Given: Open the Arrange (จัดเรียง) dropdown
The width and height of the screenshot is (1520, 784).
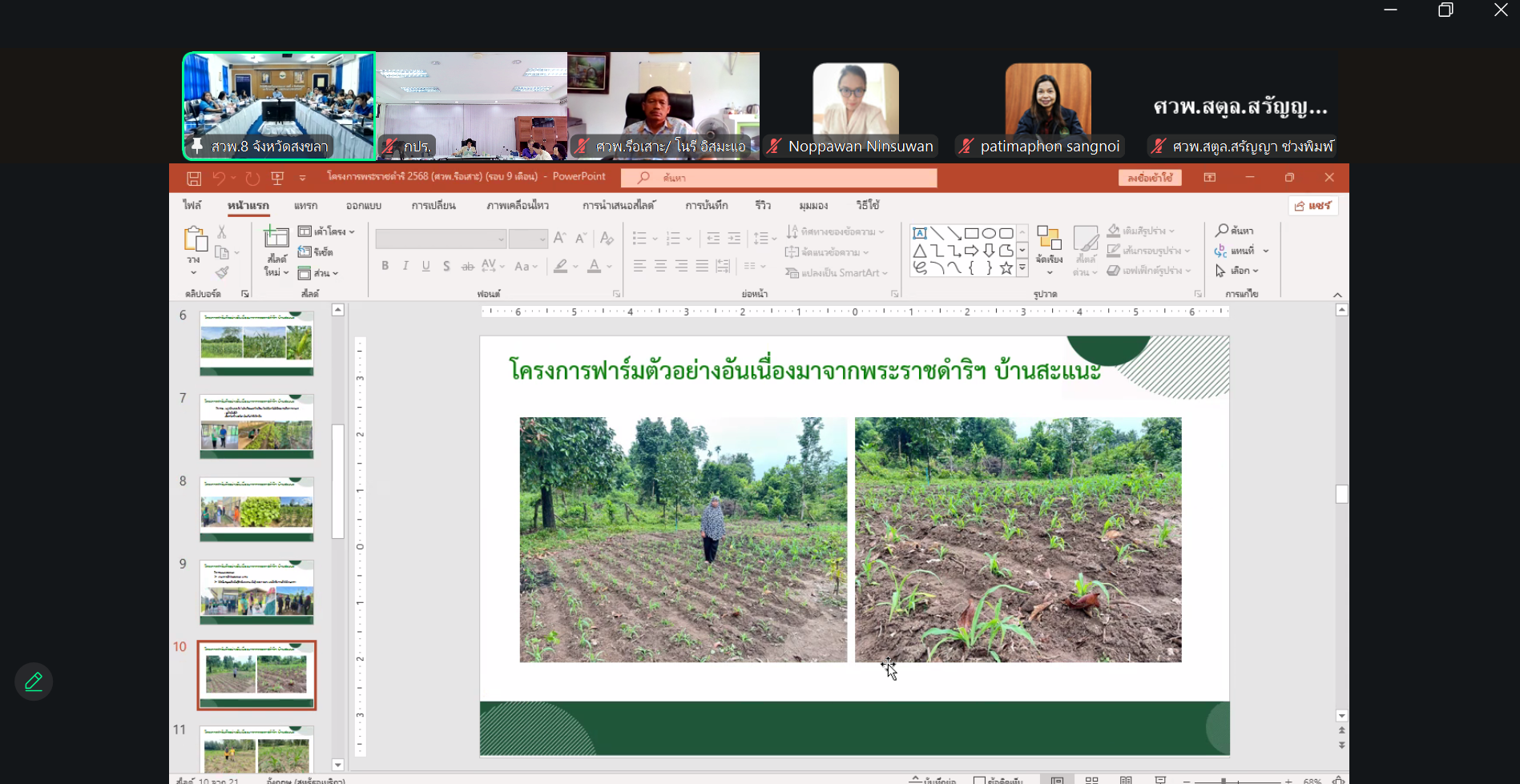Looking at the screenshot, I should 1049,250.
